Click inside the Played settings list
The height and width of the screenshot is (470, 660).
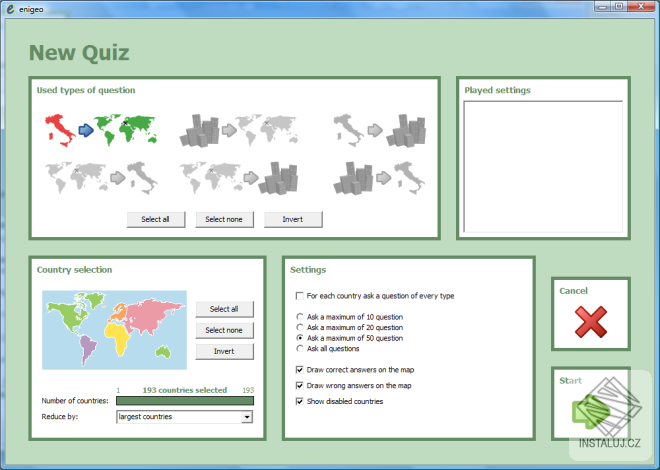tap(543, 166)
